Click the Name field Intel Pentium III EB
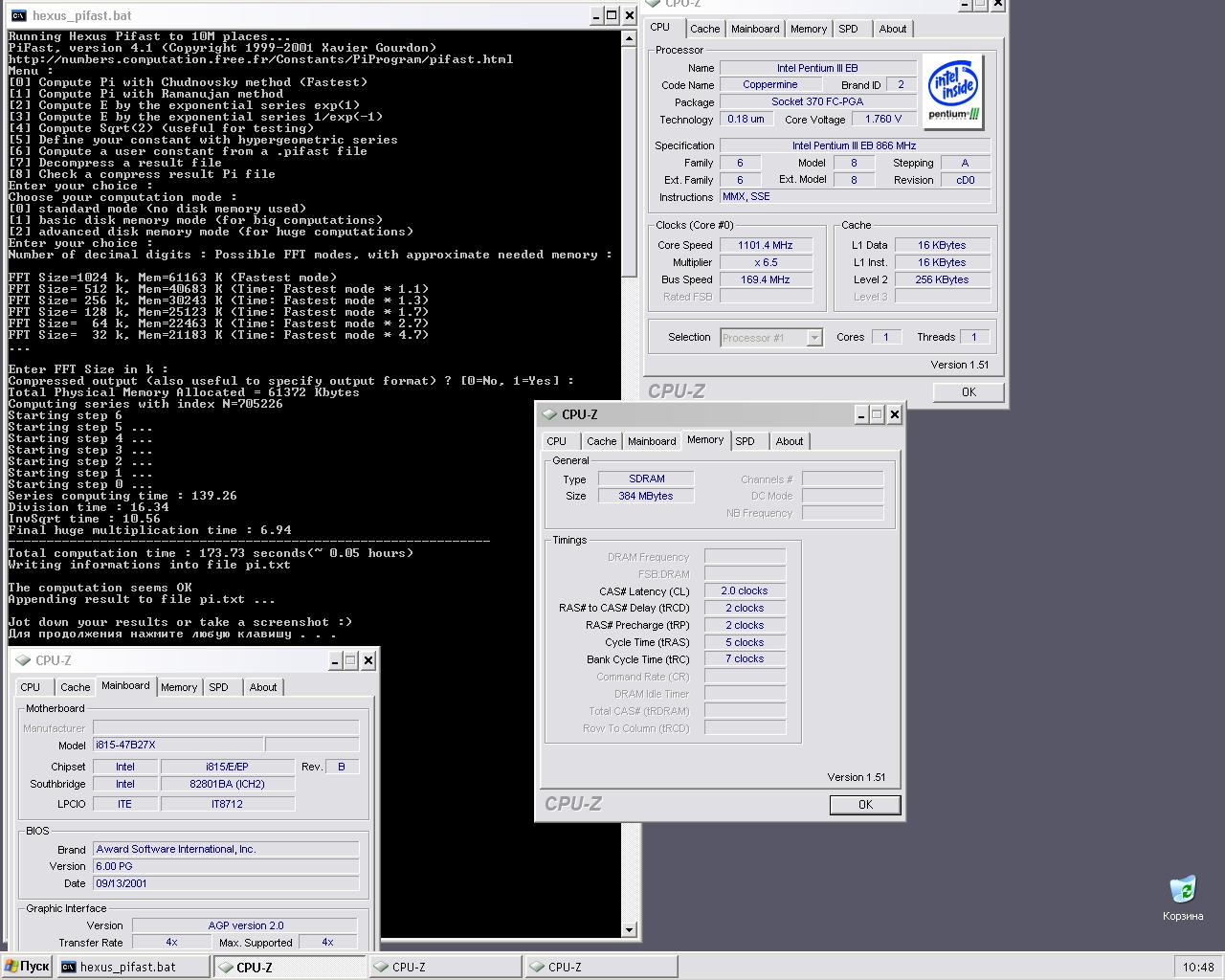Image resolution: width=1225 pixels, height=980 pixels. [817, 68]
